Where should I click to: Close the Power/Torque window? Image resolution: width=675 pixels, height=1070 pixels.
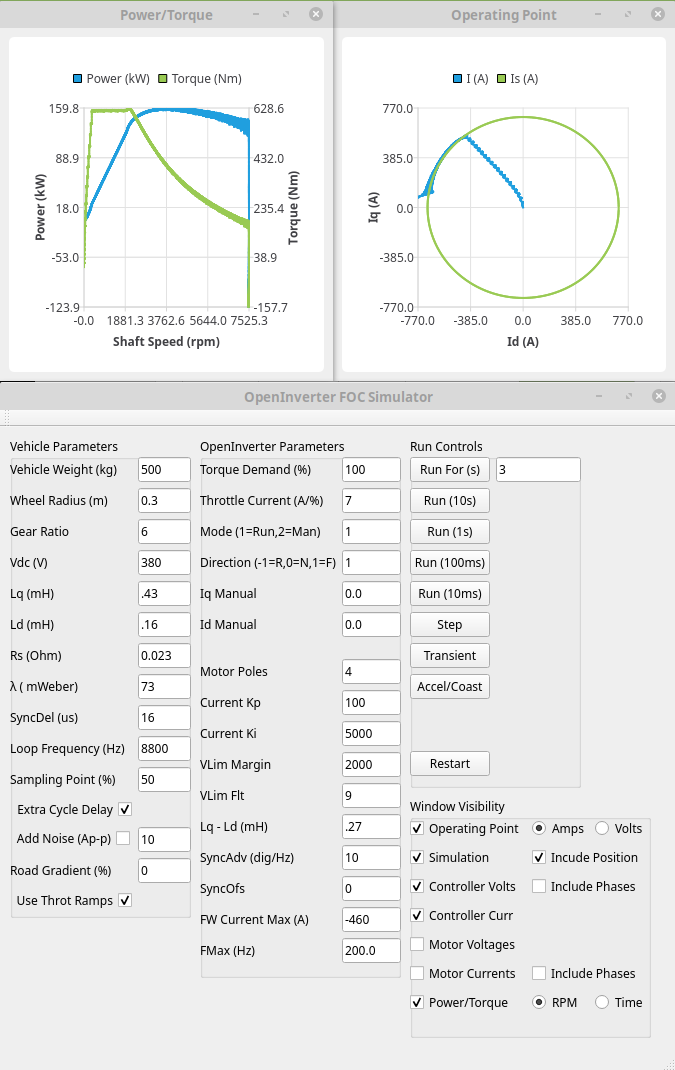coord(316,14)
